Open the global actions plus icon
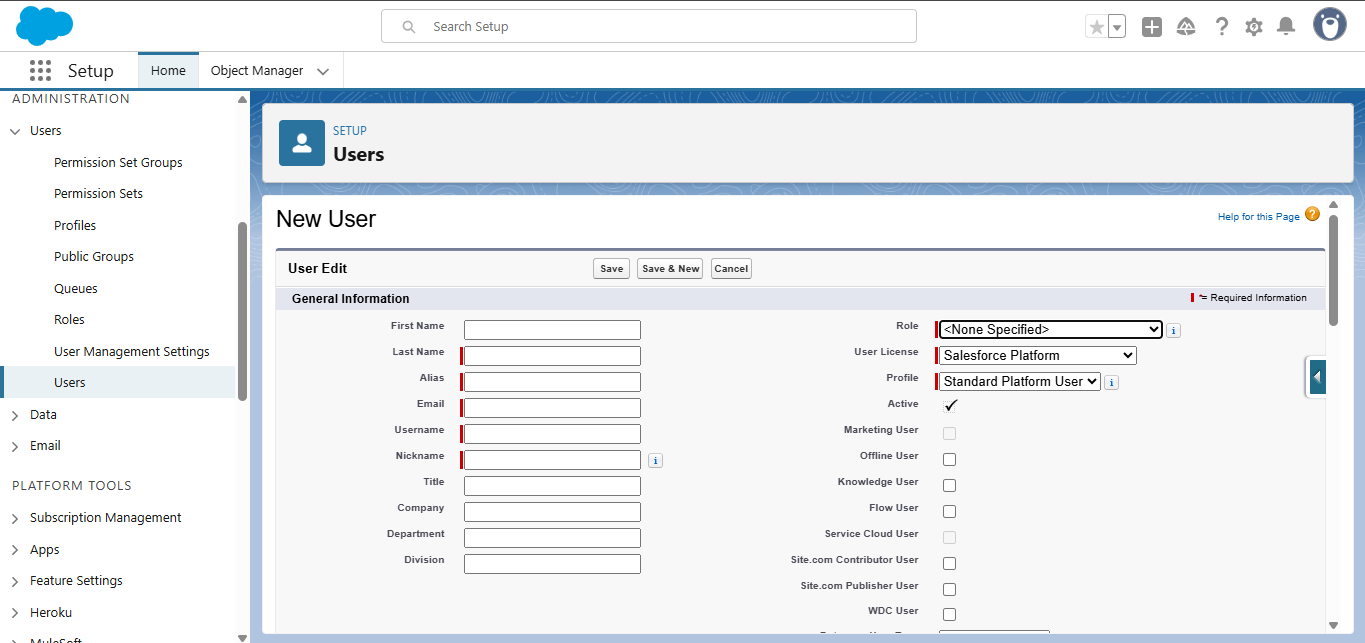The width and height of the screenshot is (1365, 643). [1152, 27]
